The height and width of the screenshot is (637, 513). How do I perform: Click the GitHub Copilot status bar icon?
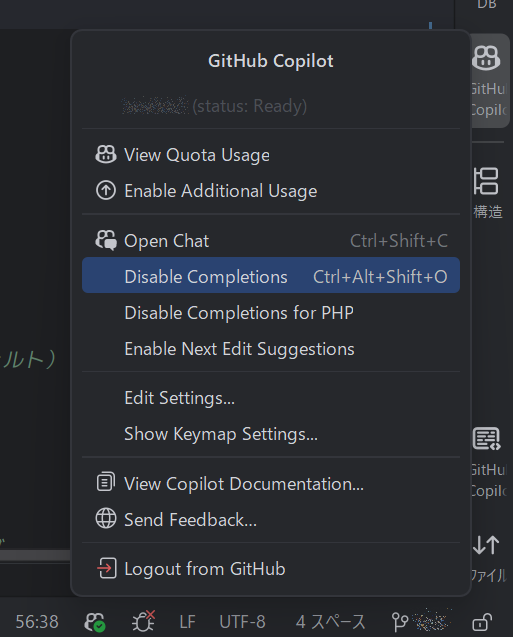(95, 622)
